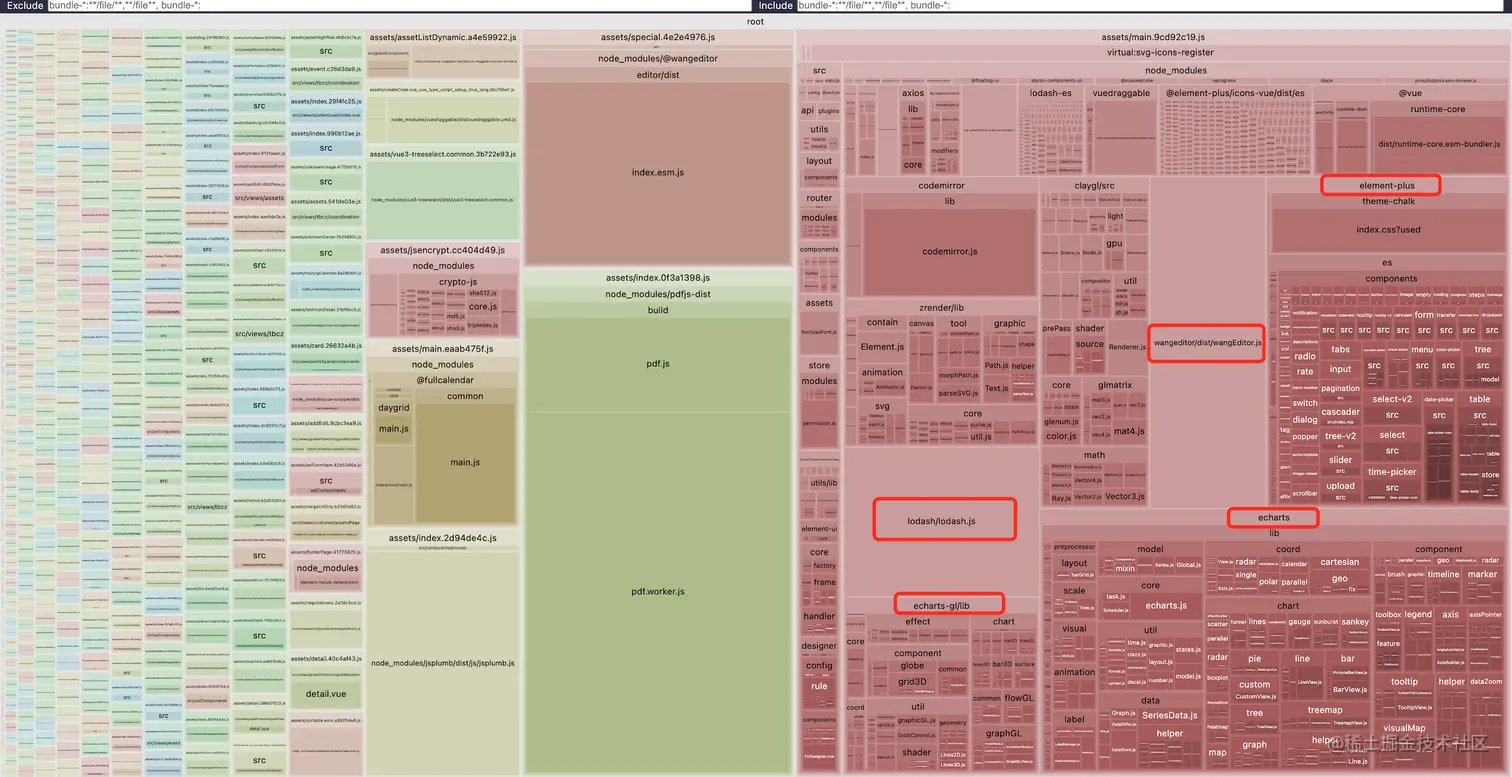Click the mat4.js block
Image resolution: width=1512 pixels, height=777 pixels.
pos(1129,432)
